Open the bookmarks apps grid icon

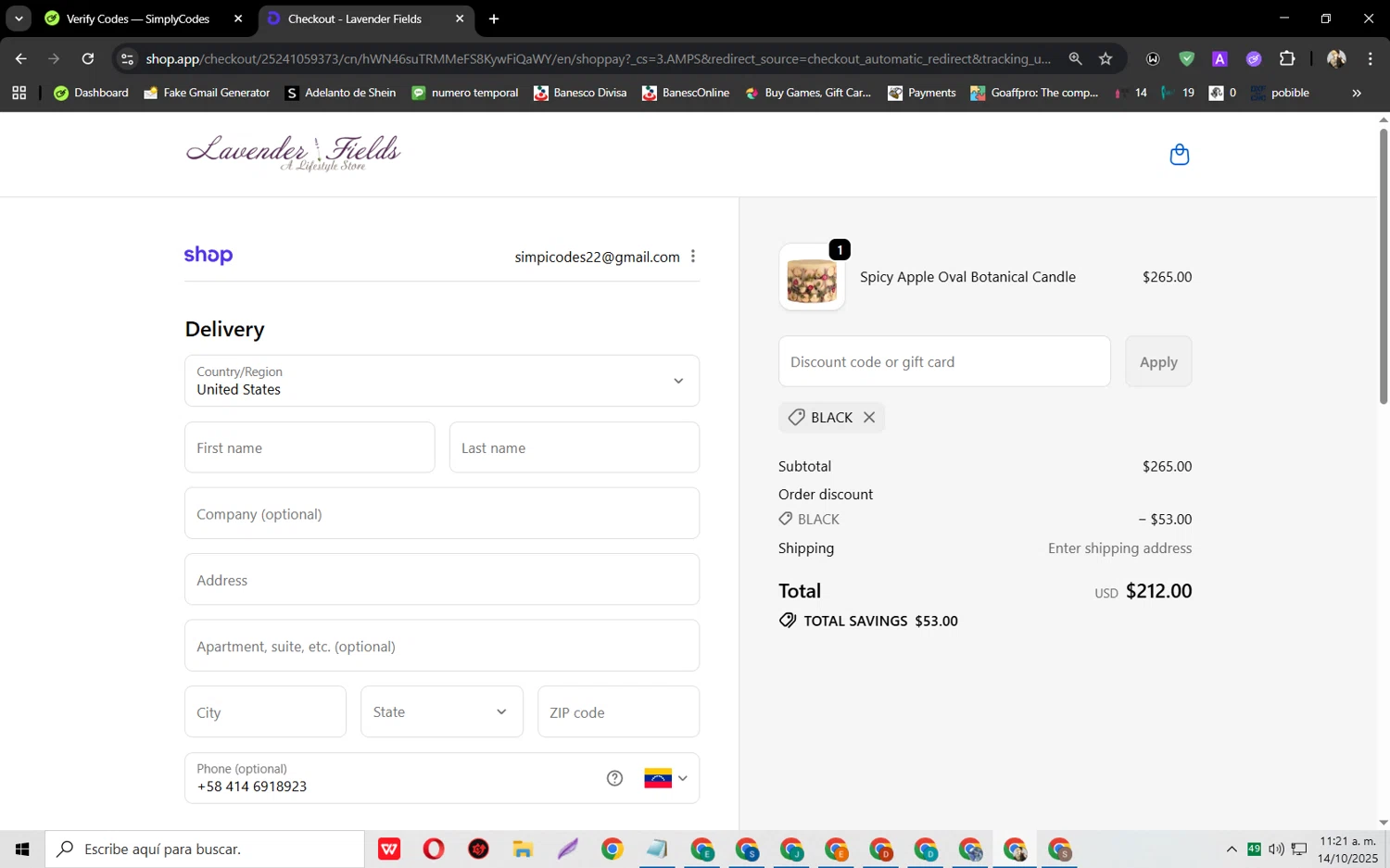19,93
